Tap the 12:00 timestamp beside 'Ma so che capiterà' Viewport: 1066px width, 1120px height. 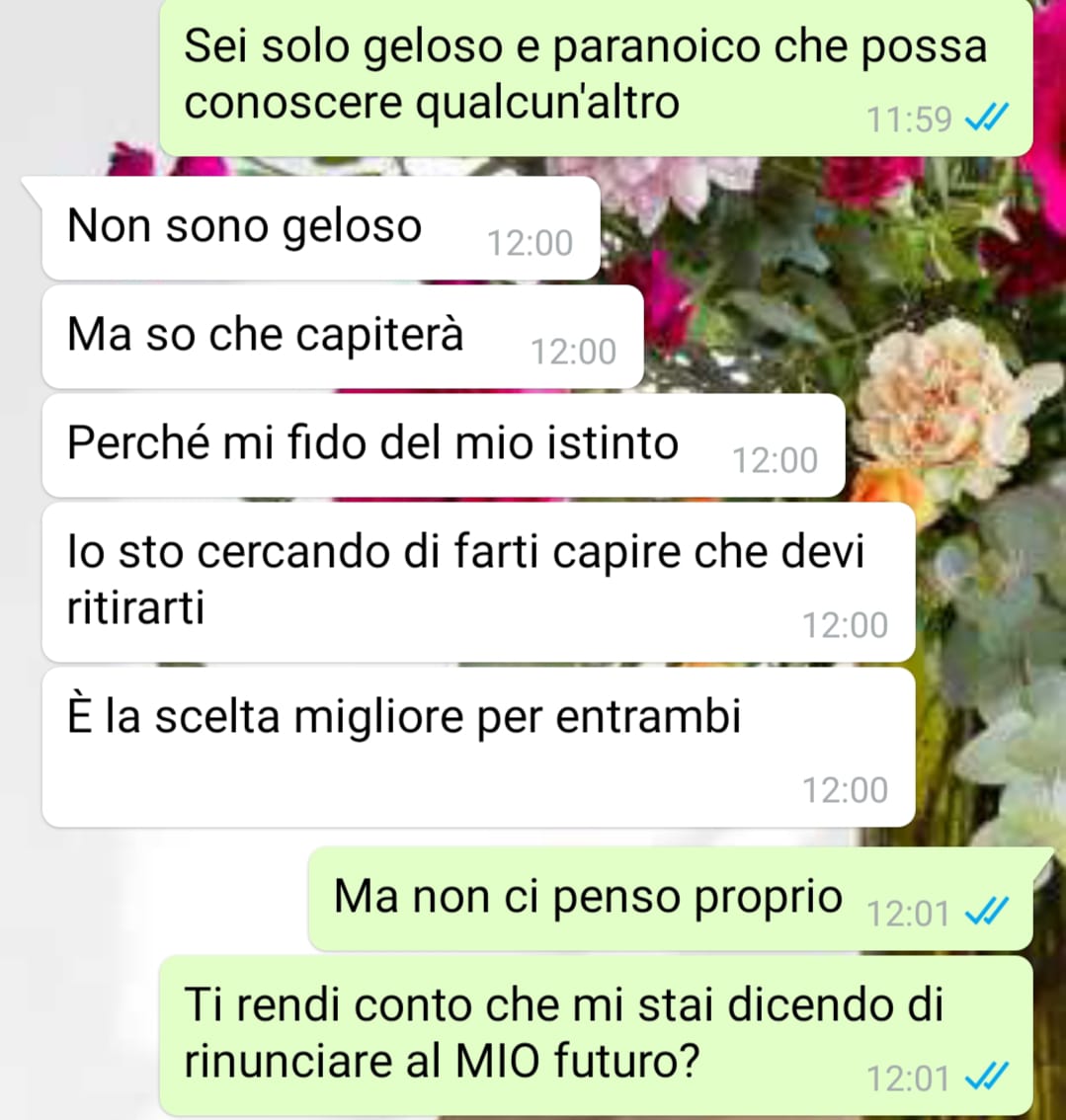[573, 353]
